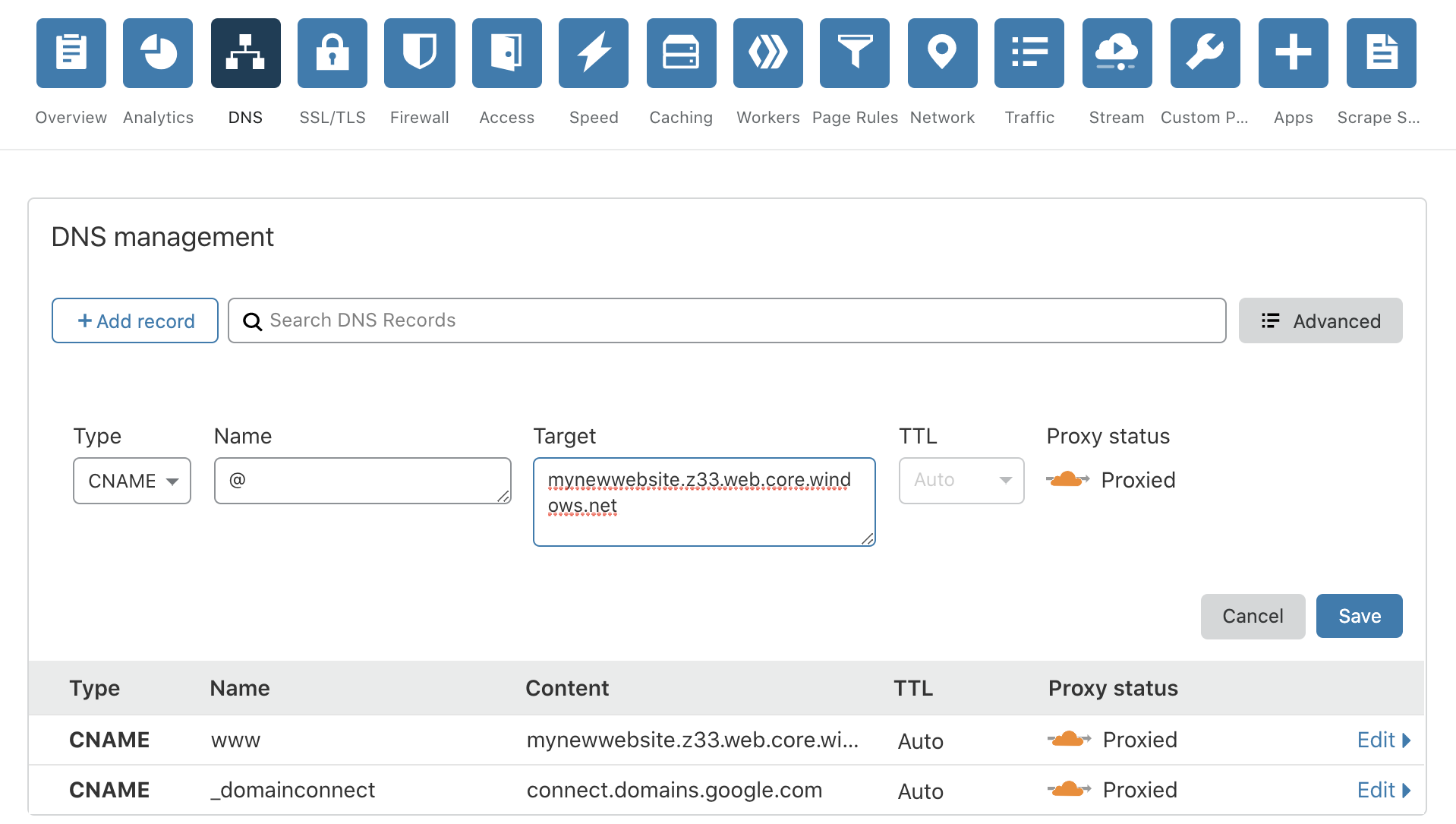Click the Content column header

(x=567, y=688)
